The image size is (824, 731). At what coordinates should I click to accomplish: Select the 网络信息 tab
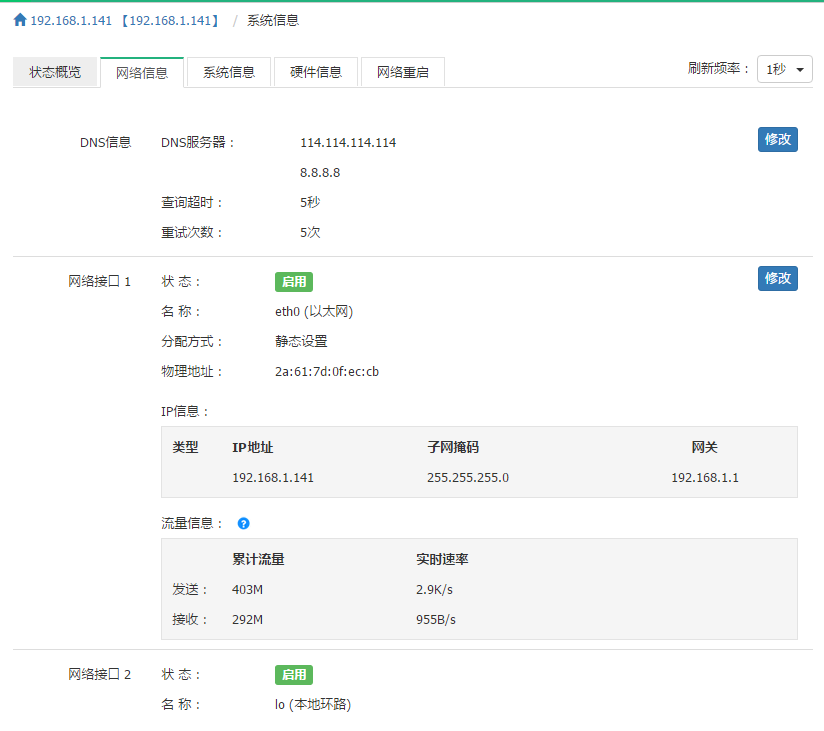click(x=142, y=72)
